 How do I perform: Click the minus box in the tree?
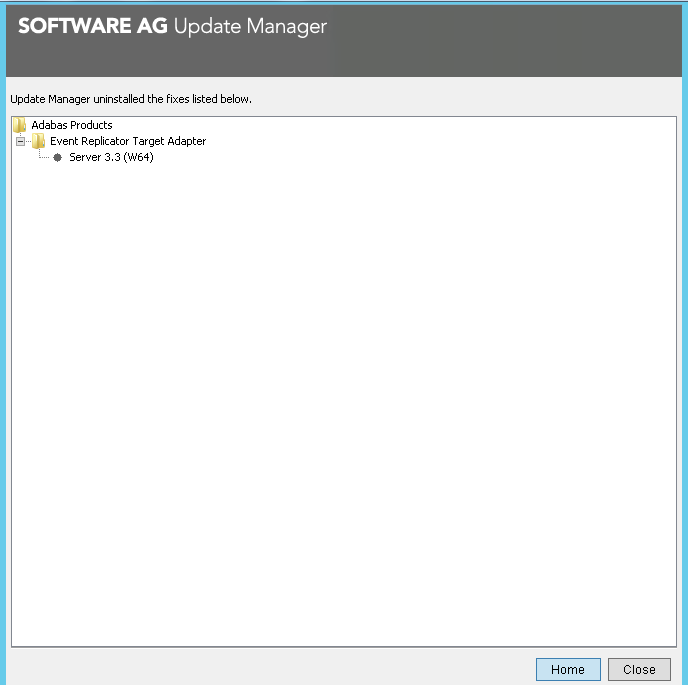20,141
